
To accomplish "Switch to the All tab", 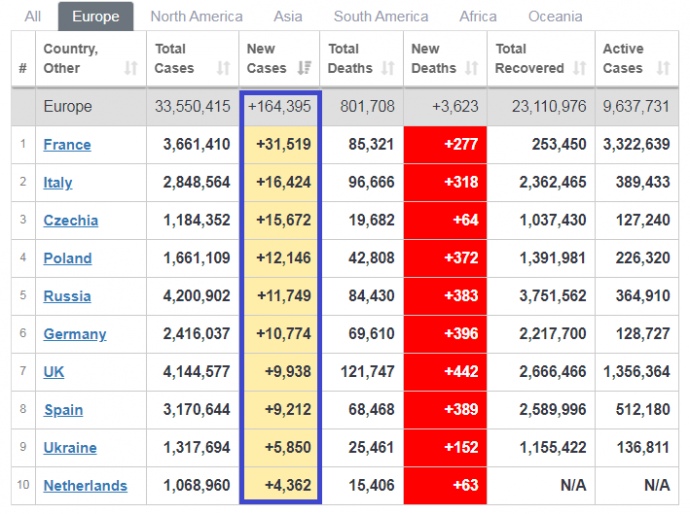I will [33, 16].
